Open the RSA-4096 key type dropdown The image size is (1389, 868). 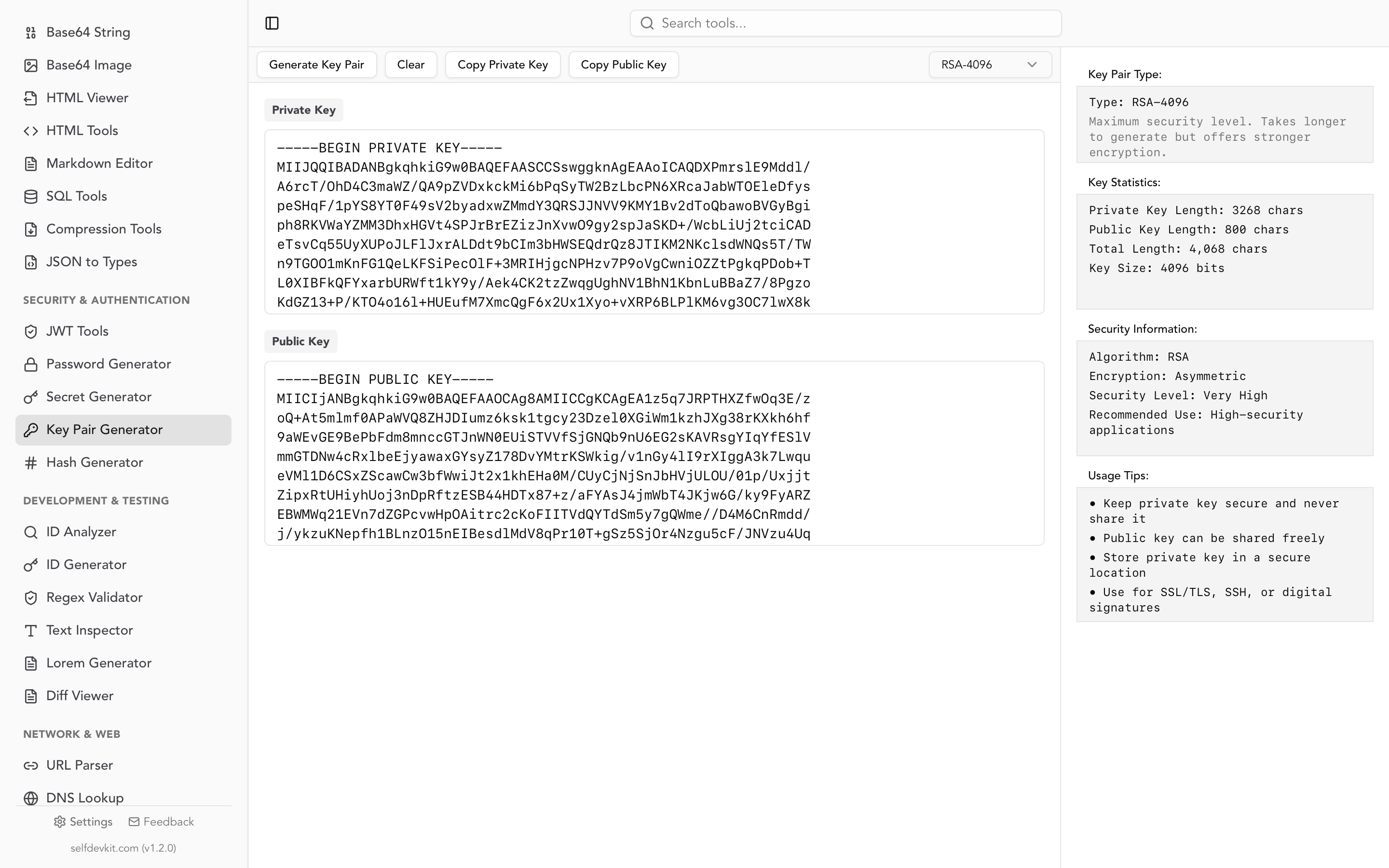click(x=990, y=64)
